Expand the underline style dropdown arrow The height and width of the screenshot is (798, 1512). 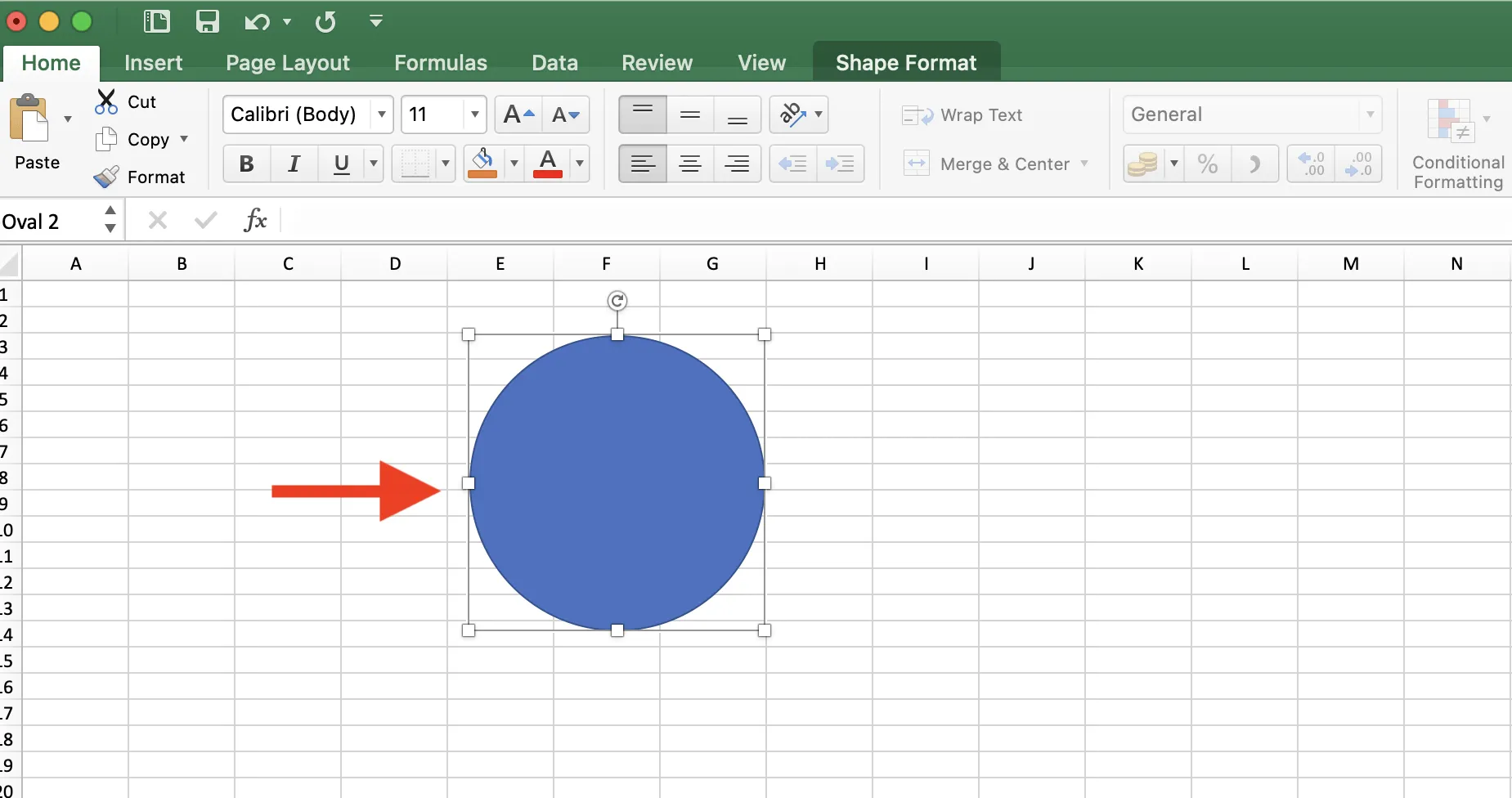coord(374,164)
